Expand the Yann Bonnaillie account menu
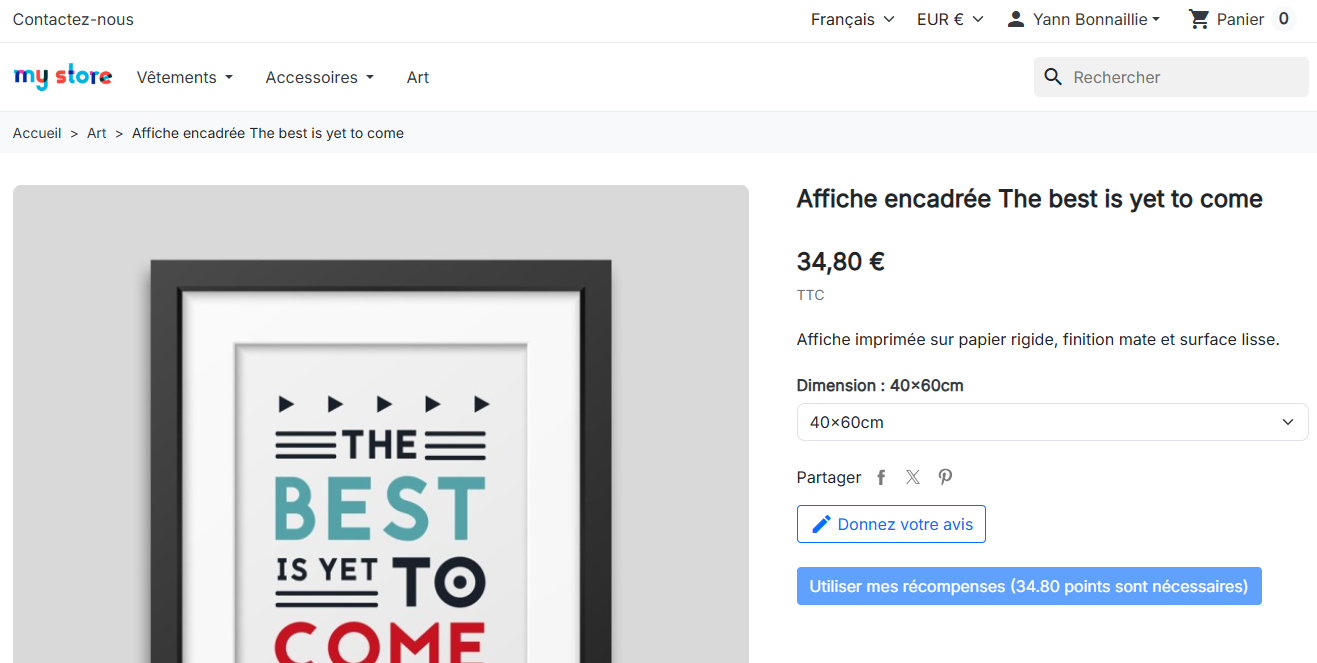 pyautogui.click(x=1096, y=19)
